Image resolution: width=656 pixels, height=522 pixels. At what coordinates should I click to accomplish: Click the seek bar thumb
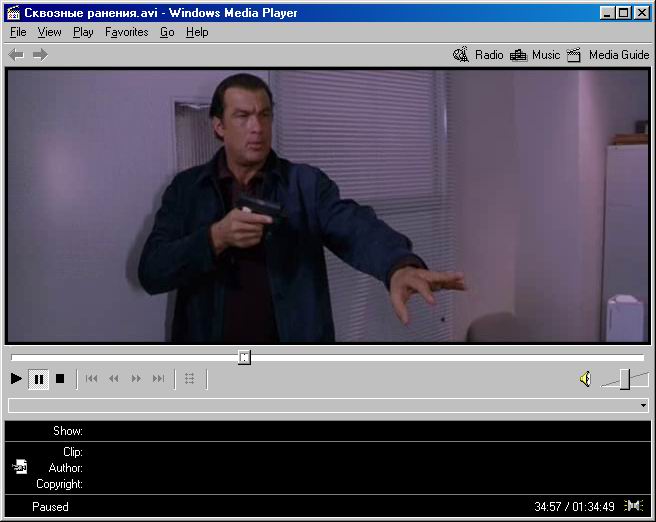(x=244, y=358)
